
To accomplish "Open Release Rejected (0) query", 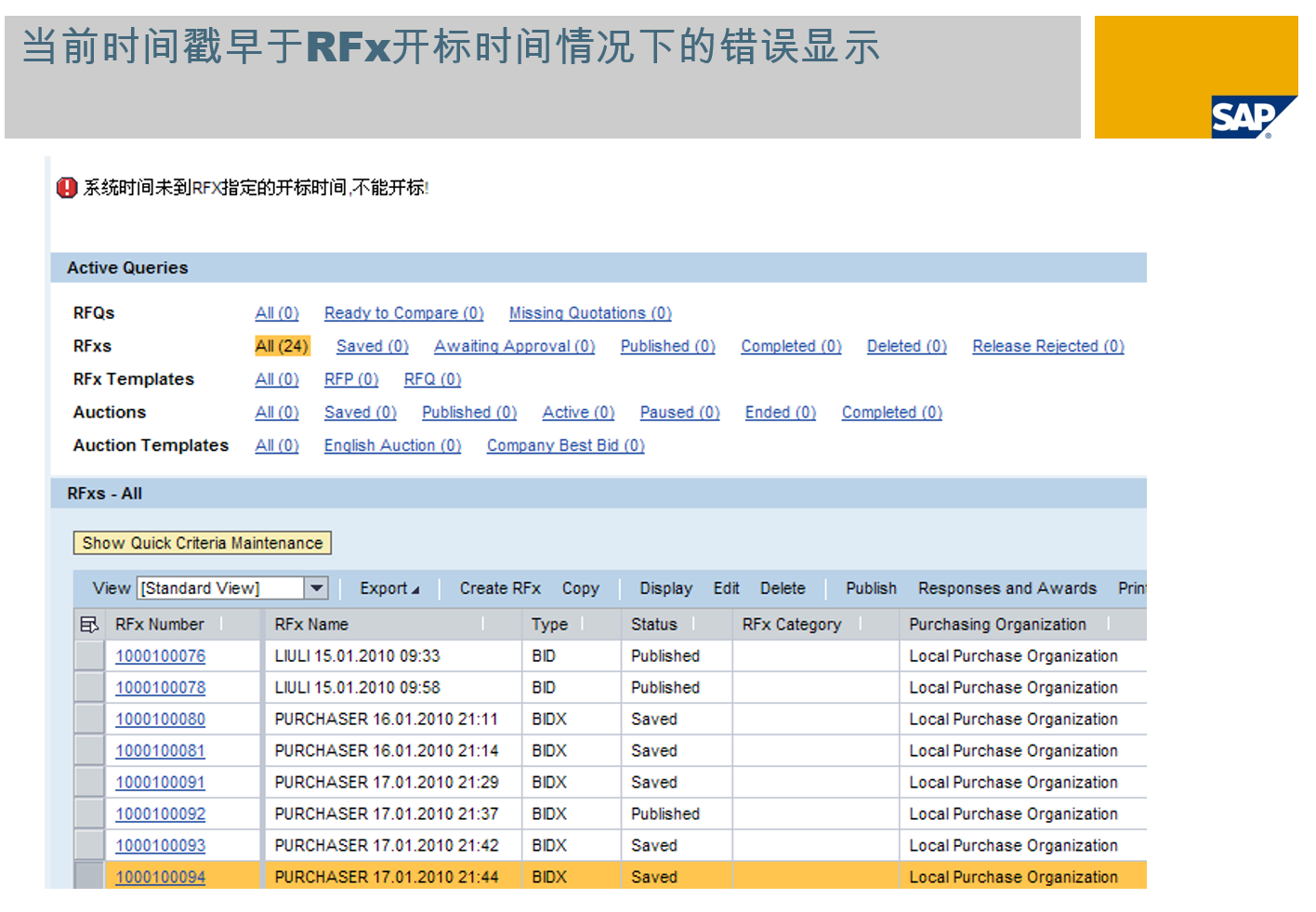I will 1048,346.
